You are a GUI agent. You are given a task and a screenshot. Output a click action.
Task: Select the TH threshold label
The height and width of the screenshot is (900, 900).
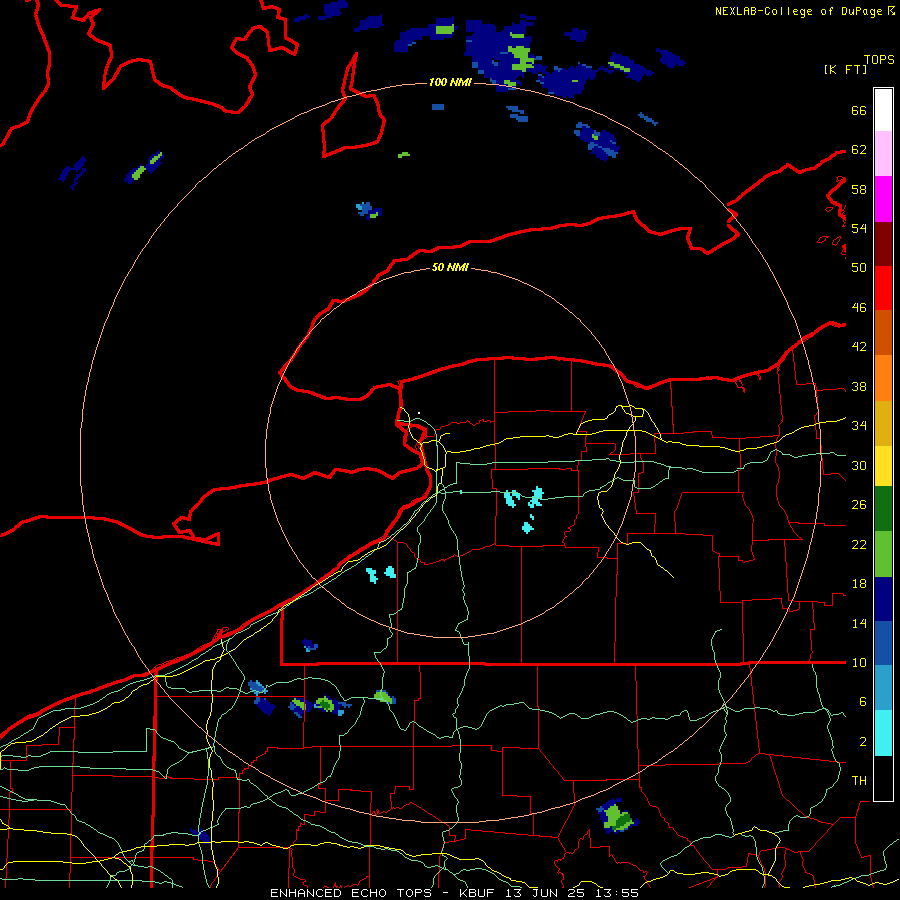click(859, 781)
